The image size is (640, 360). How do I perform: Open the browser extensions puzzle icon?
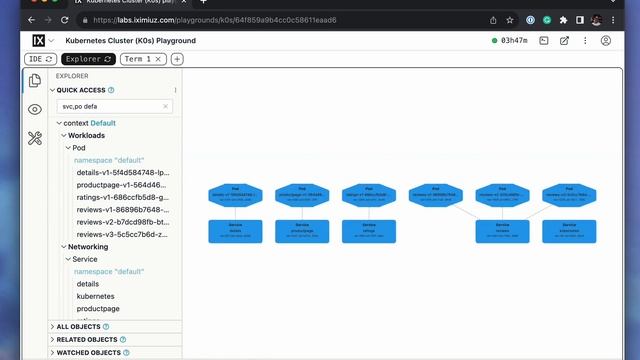coord(563,20)
